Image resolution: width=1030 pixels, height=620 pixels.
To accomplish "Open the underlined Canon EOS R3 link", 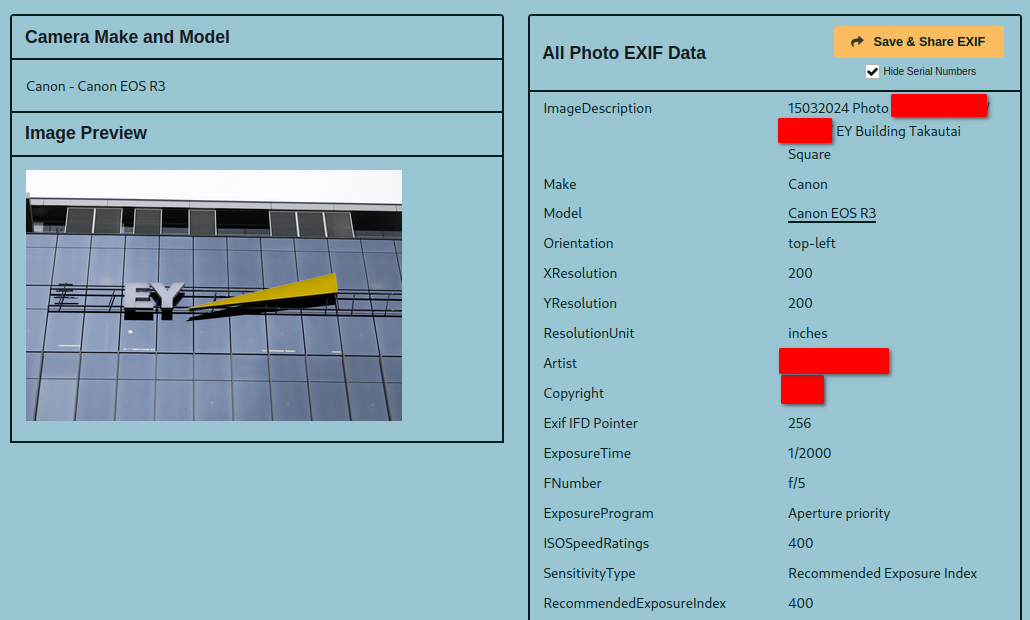I will [831, 214].
